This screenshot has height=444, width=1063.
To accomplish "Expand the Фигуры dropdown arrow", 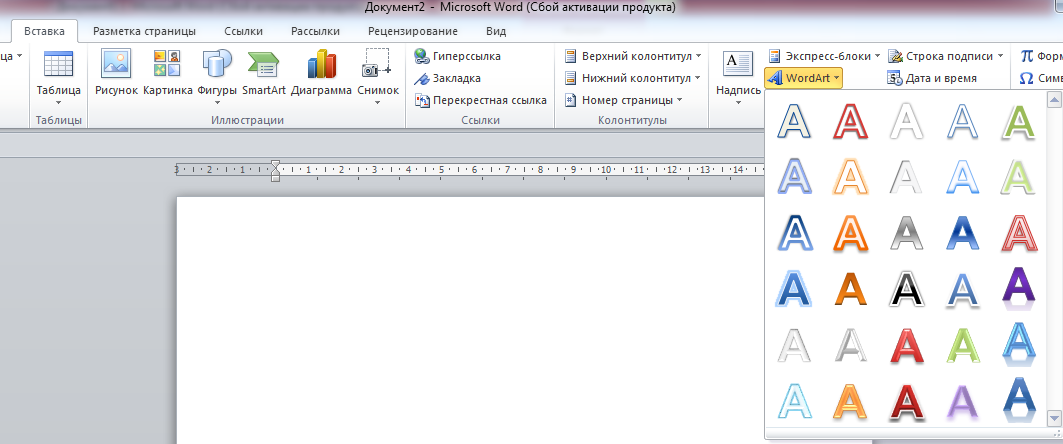I will pos(217,103).
